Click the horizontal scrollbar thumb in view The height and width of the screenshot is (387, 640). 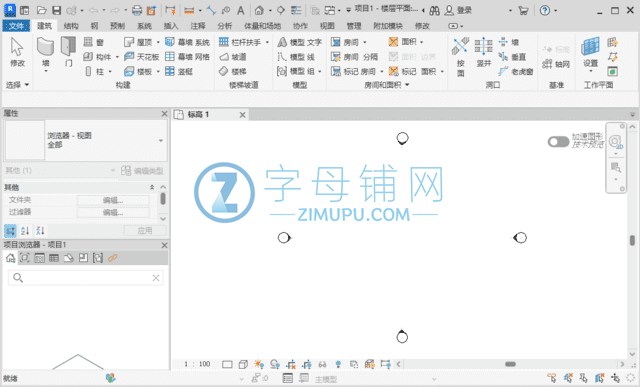[510, 364]
